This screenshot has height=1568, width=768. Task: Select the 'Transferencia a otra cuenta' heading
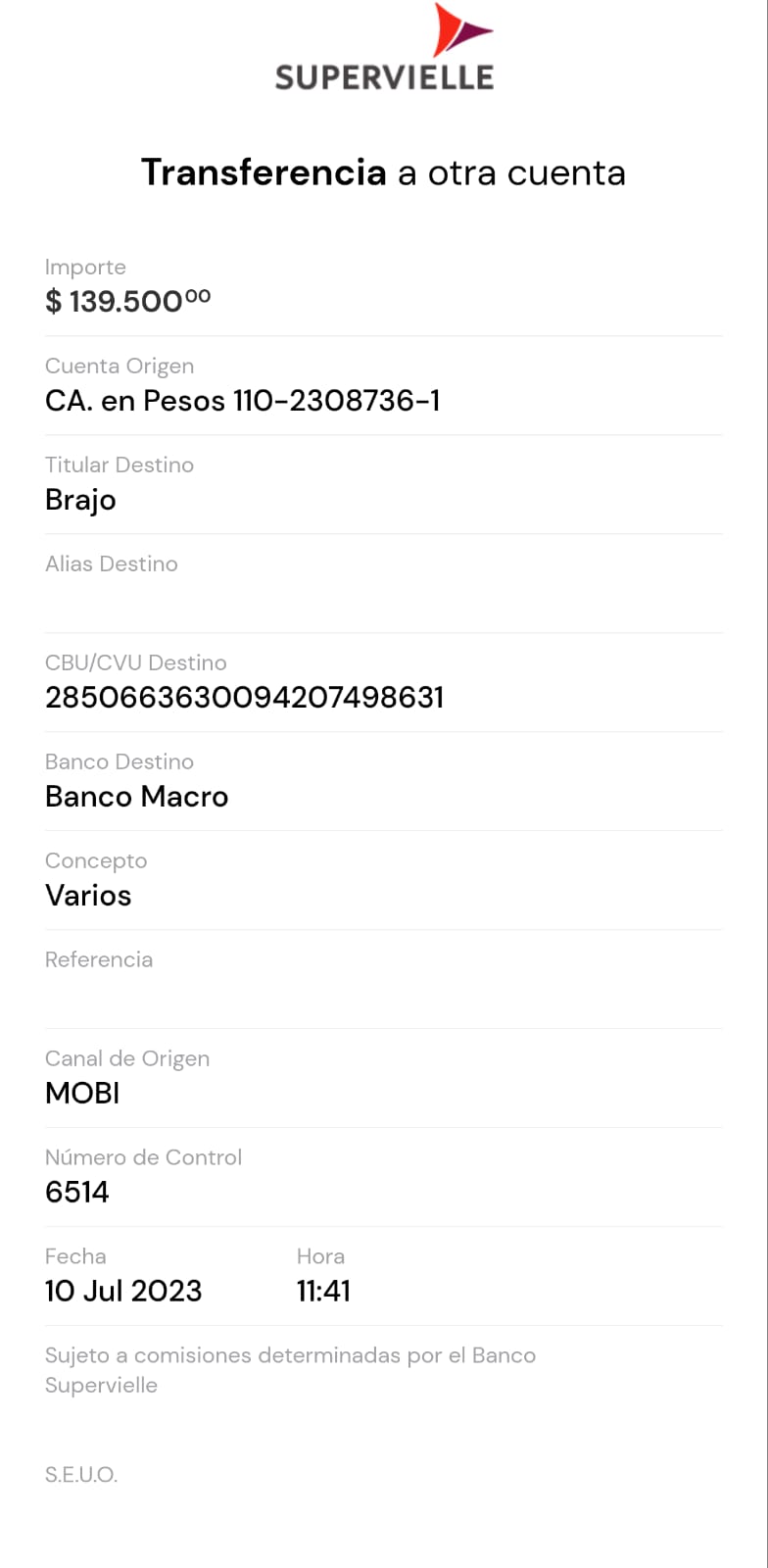[x=383, y=172]
